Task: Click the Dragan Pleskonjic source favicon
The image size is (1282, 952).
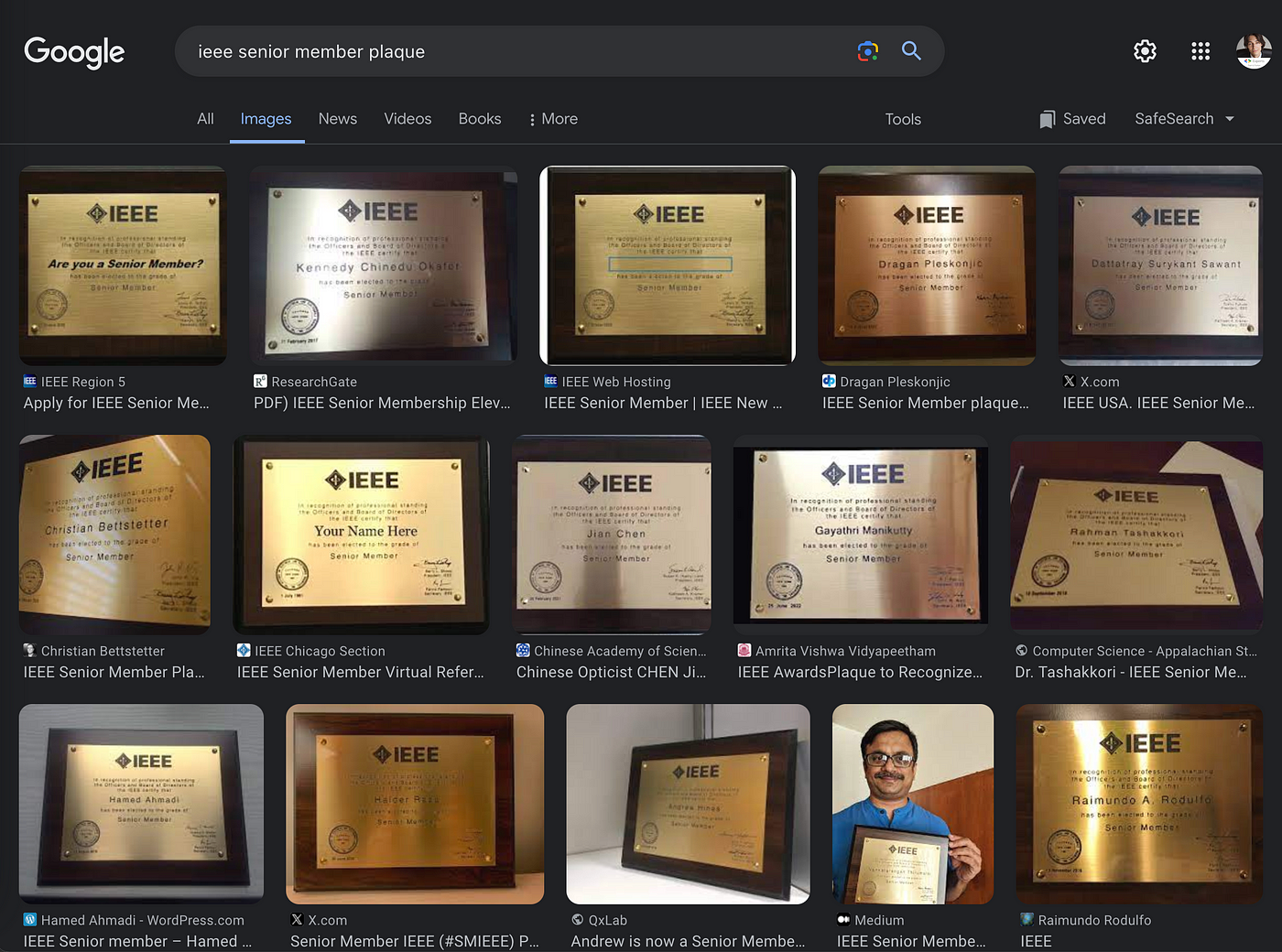Action: coord(829,382)
